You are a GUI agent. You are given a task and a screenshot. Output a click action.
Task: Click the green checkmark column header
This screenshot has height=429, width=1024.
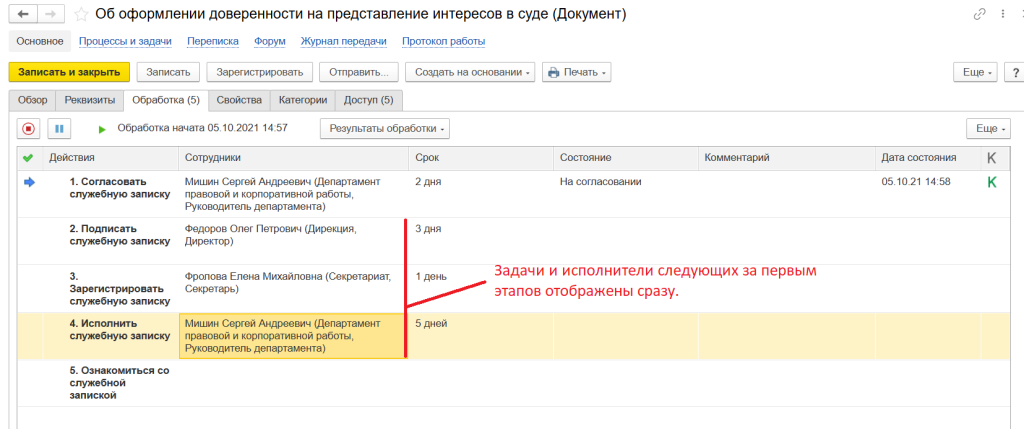click(x=28, y=158)
